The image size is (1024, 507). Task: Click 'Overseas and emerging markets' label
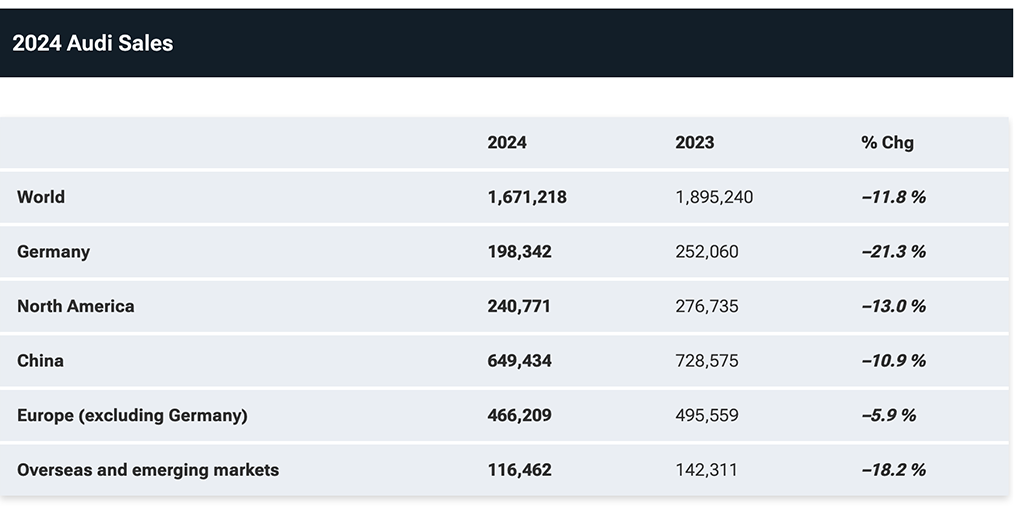148,470
